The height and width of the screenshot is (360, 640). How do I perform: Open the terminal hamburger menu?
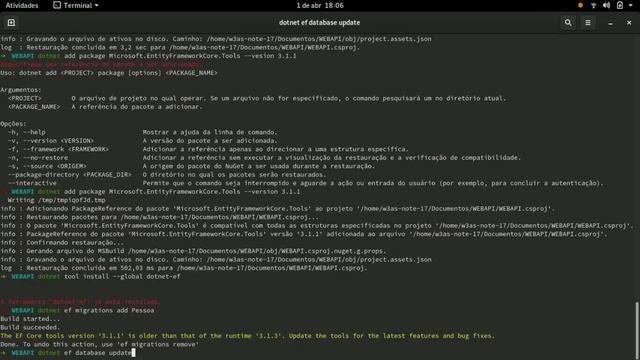point(588,22)
